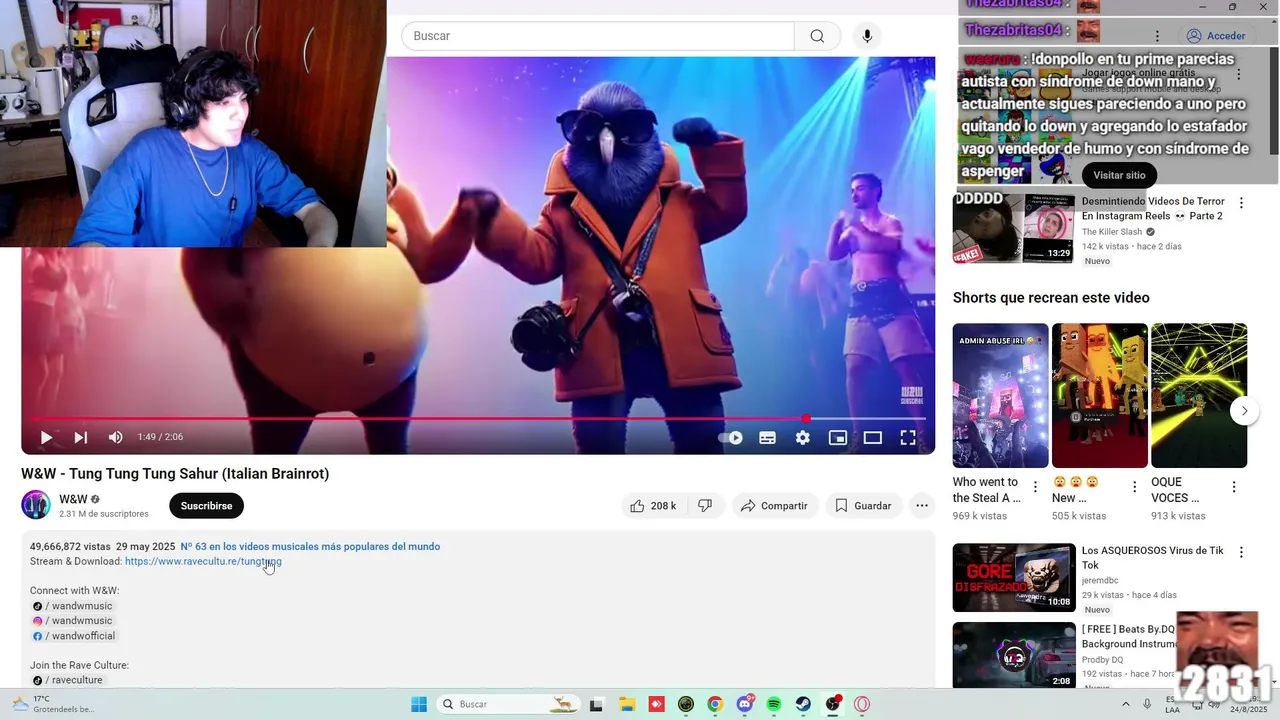Open the W&W channel name link
Viewport: 1280px width, 720px height.
[x=73, y=499]
